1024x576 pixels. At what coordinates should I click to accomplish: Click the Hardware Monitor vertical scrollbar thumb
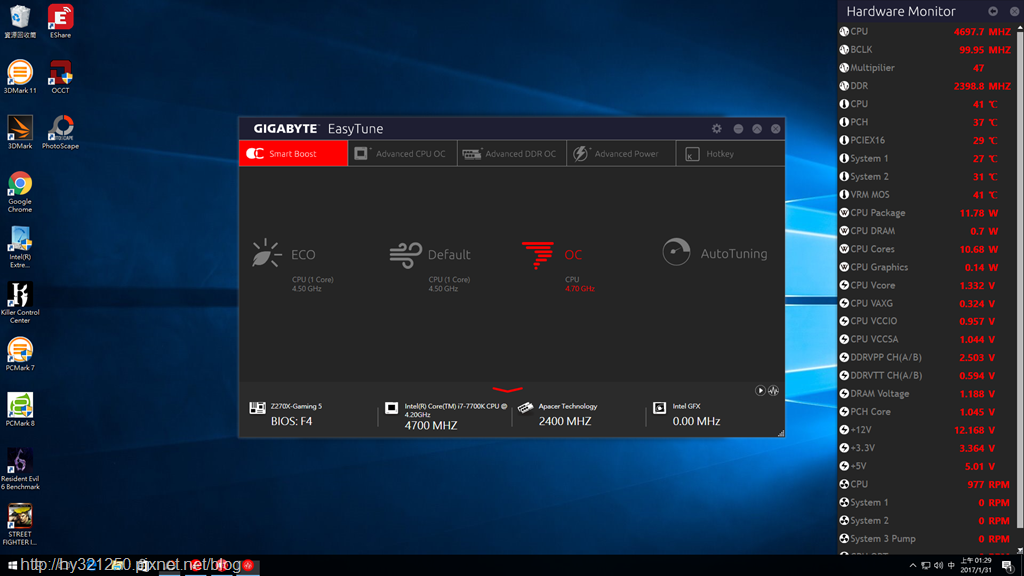[1020, 278]
